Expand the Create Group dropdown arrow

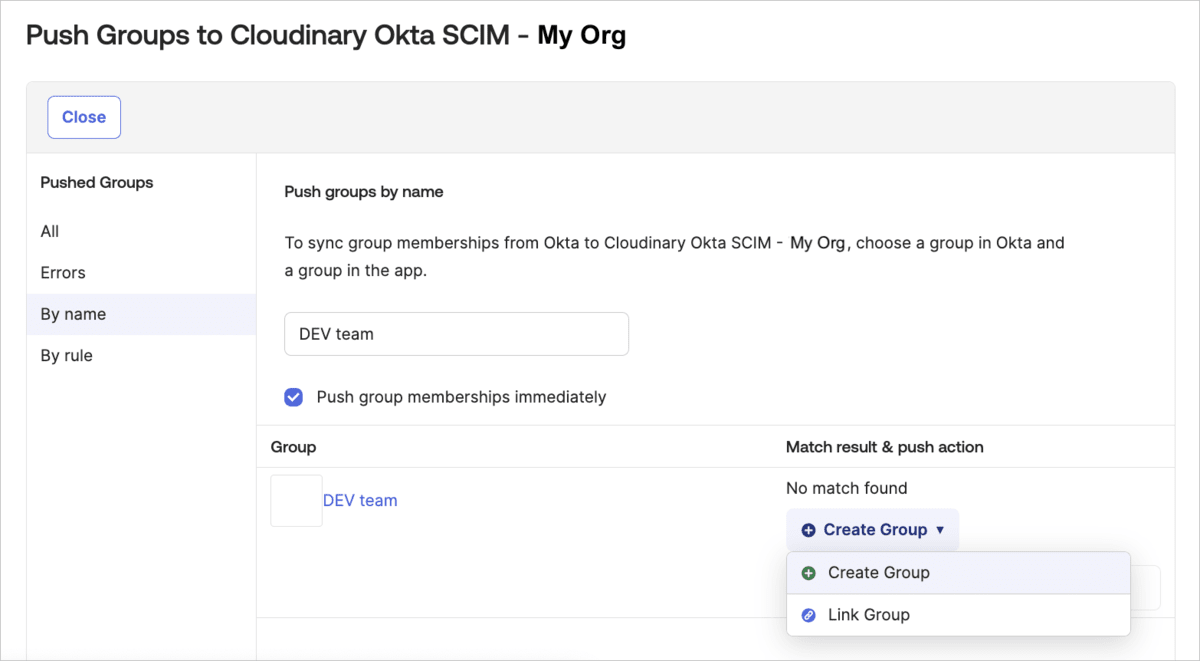click(x=940, y=530)
